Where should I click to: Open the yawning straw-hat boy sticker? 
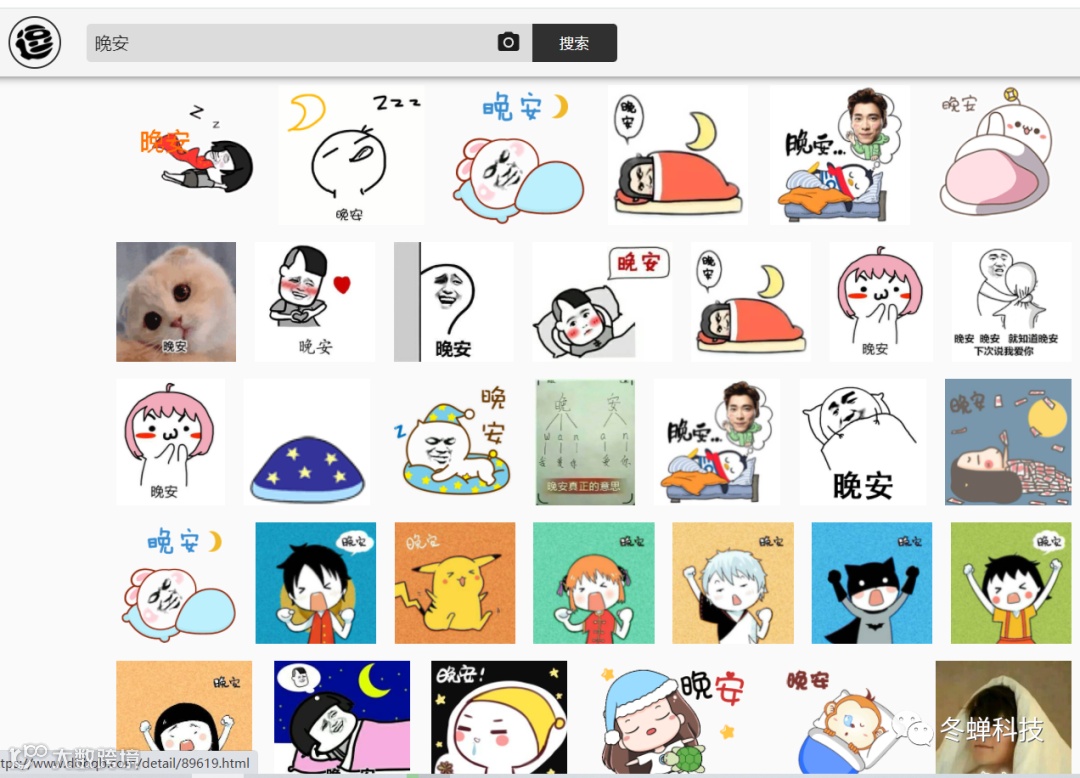[315, 583]
